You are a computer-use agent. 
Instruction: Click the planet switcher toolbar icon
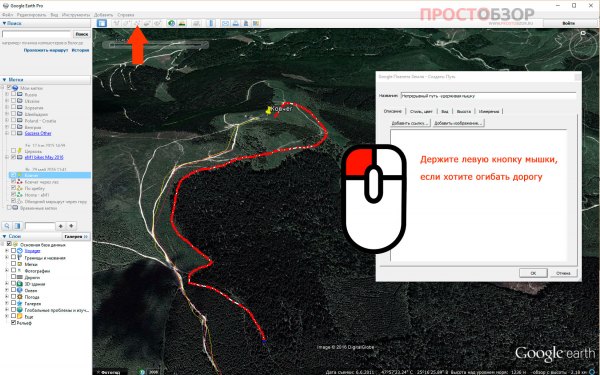point(196,23)
